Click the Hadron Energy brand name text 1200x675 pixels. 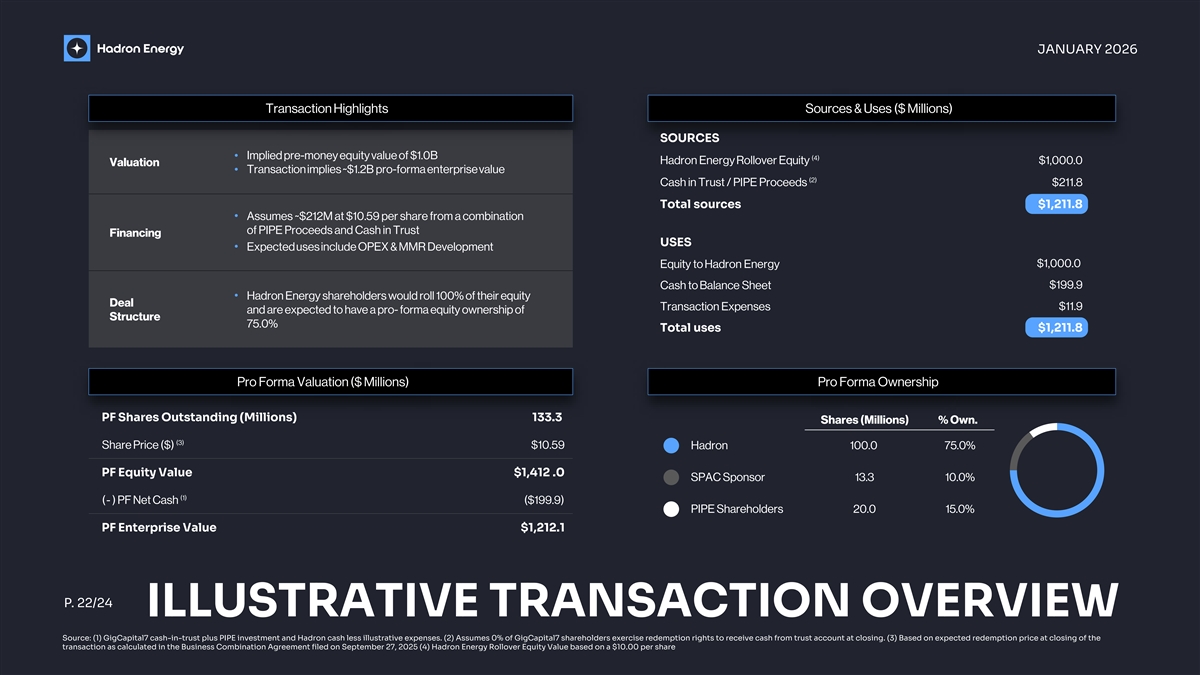point(140,48)
